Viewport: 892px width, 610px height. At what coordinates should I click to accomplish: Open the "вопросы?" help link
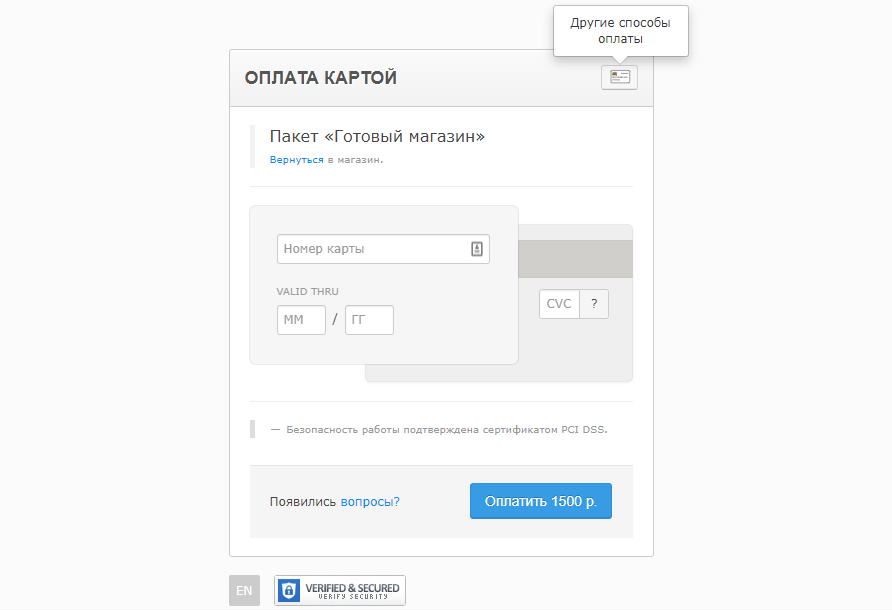(370, 501)
